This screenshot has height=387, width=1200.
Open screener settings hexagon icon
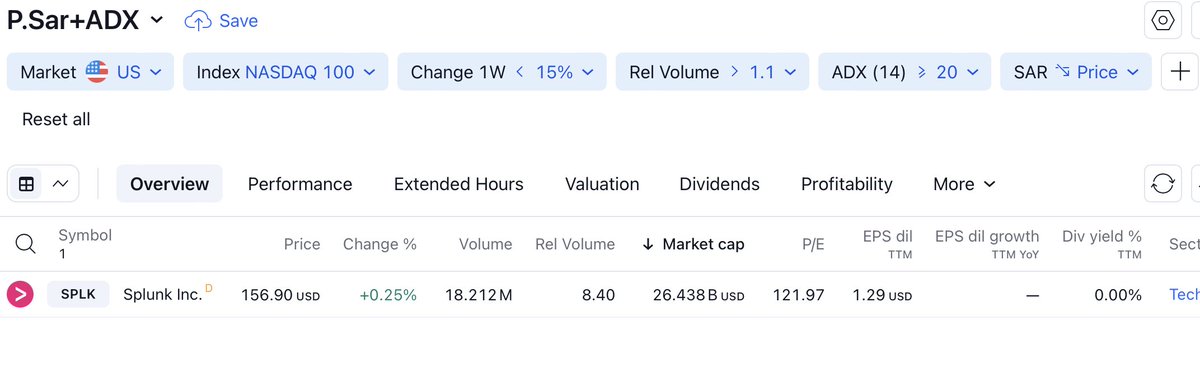point(1162,20)
